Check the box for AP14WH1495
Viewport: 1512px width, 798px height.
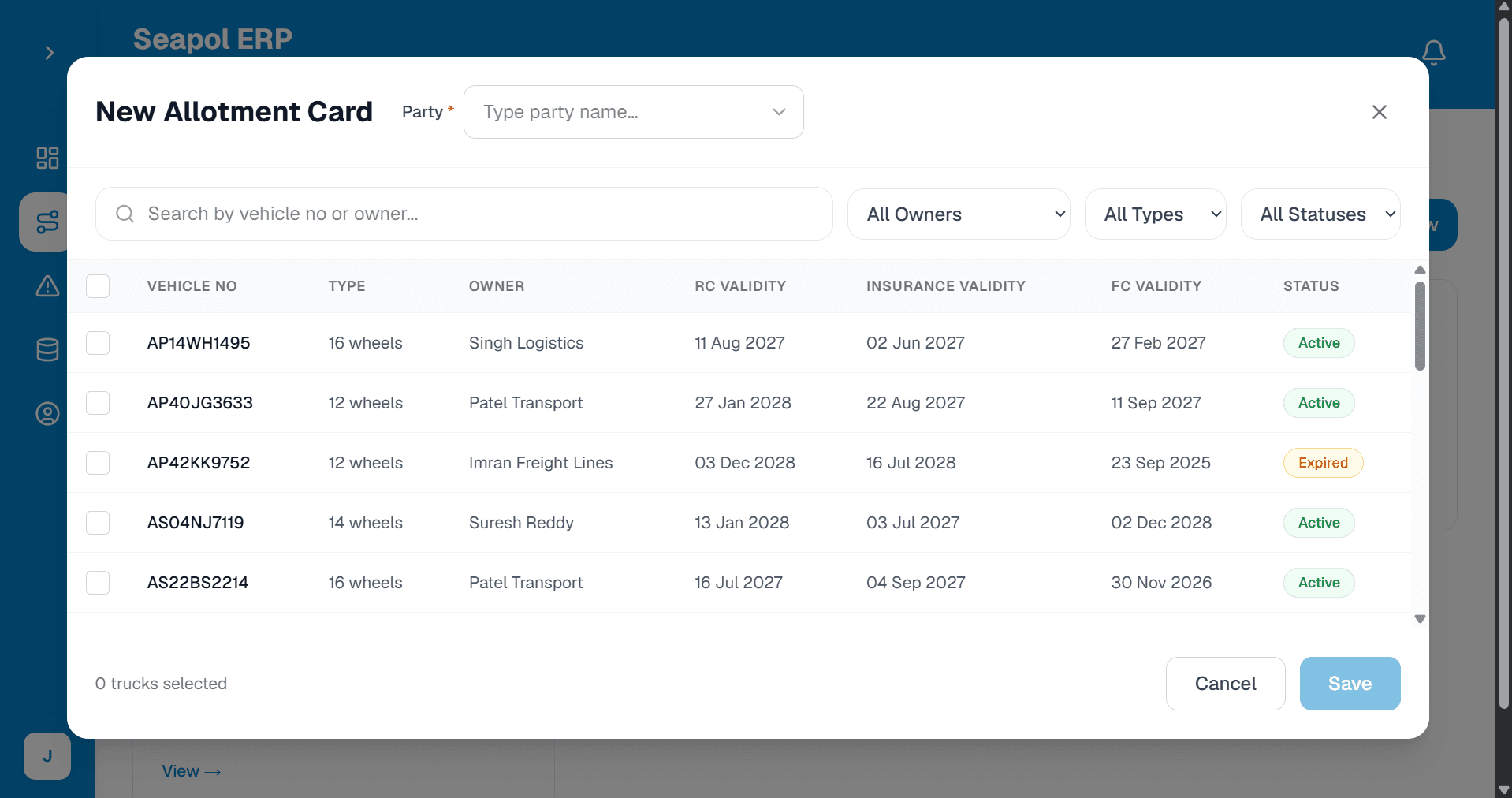click(98, 343)
